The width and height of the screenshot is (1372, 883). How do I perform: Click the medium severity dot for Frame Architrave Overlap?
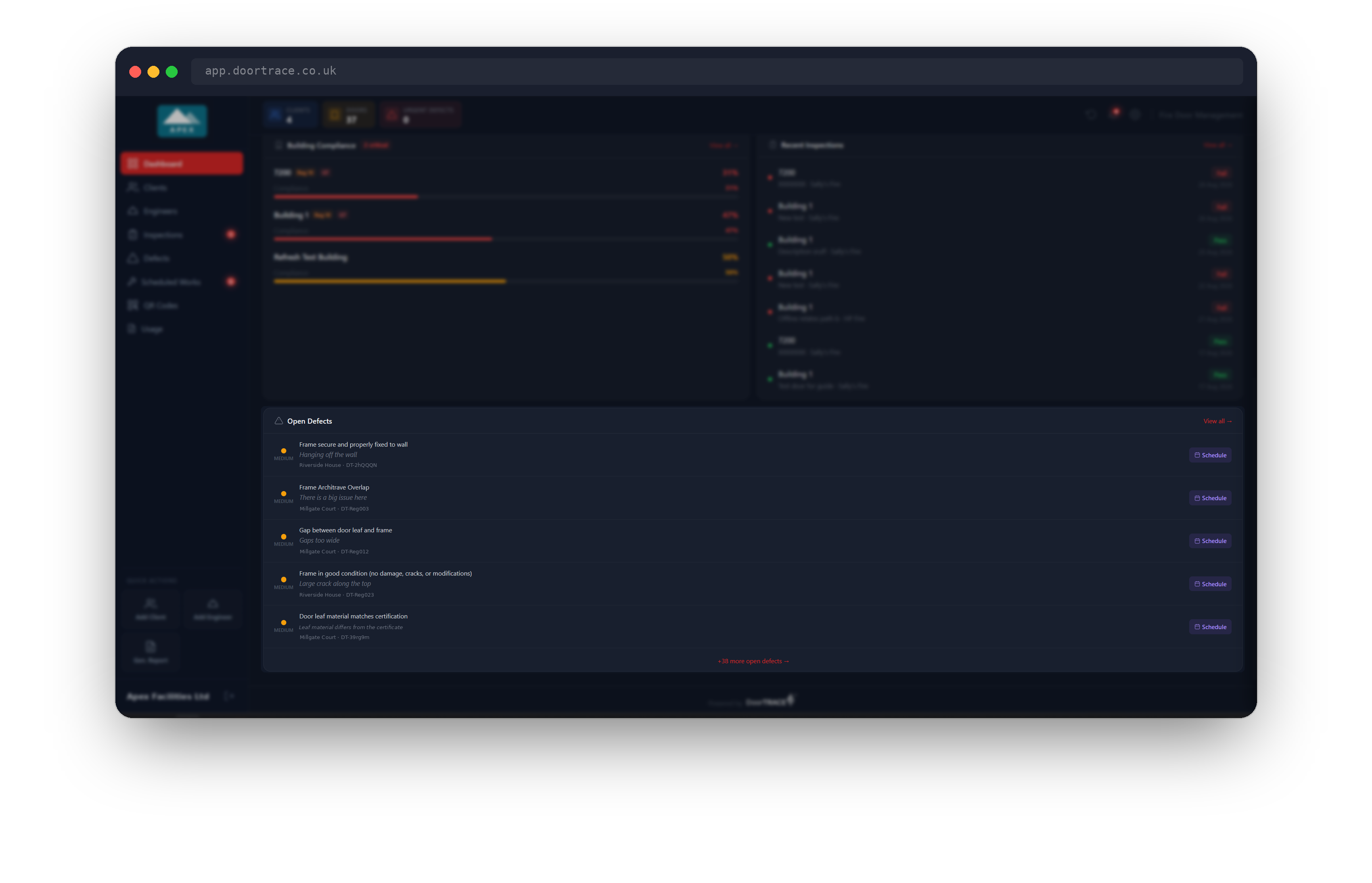[284, 494]
